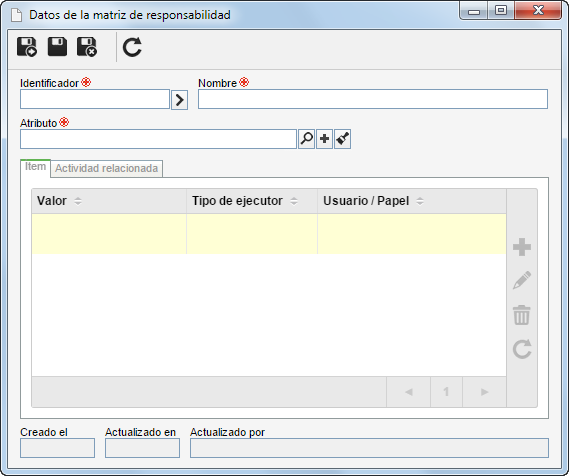Click the Valor column header
Image resolution: width=569 pixels, height=476 pixels.
109,201
